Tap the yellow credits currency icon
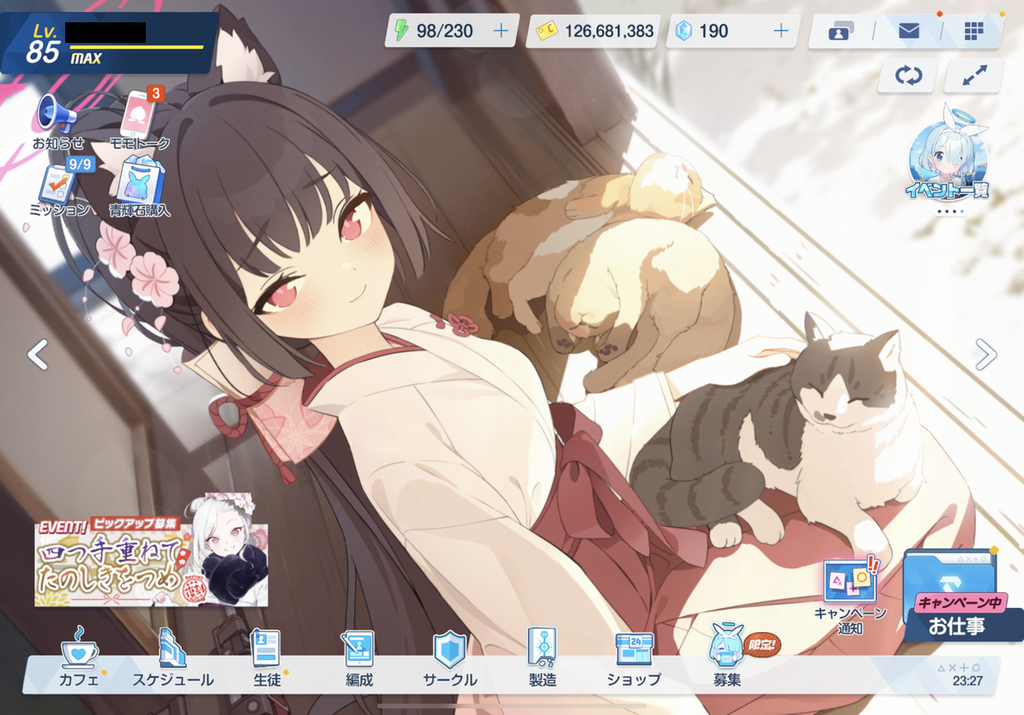Image resolution: width=1024 pixels, height=715 pixels. 547,31
